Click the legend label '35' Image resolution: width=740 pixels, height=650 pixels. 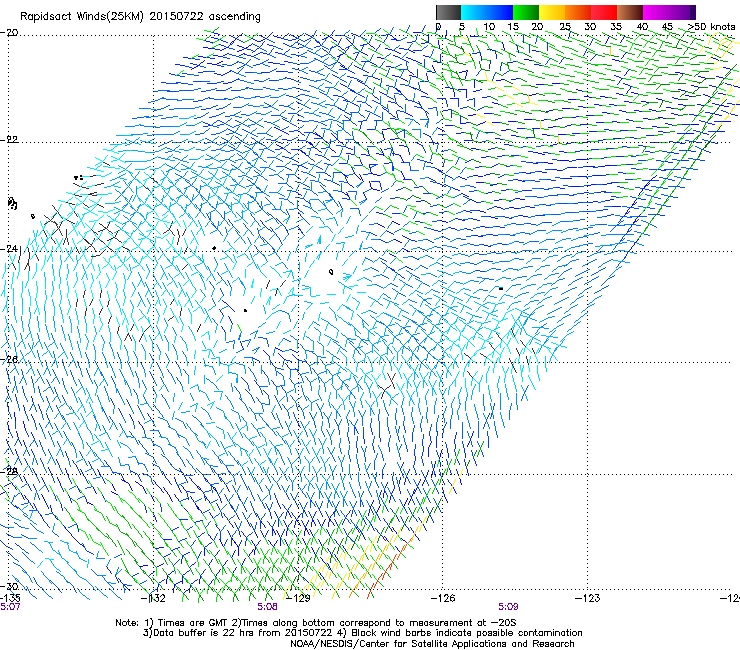tap(616, 27)
